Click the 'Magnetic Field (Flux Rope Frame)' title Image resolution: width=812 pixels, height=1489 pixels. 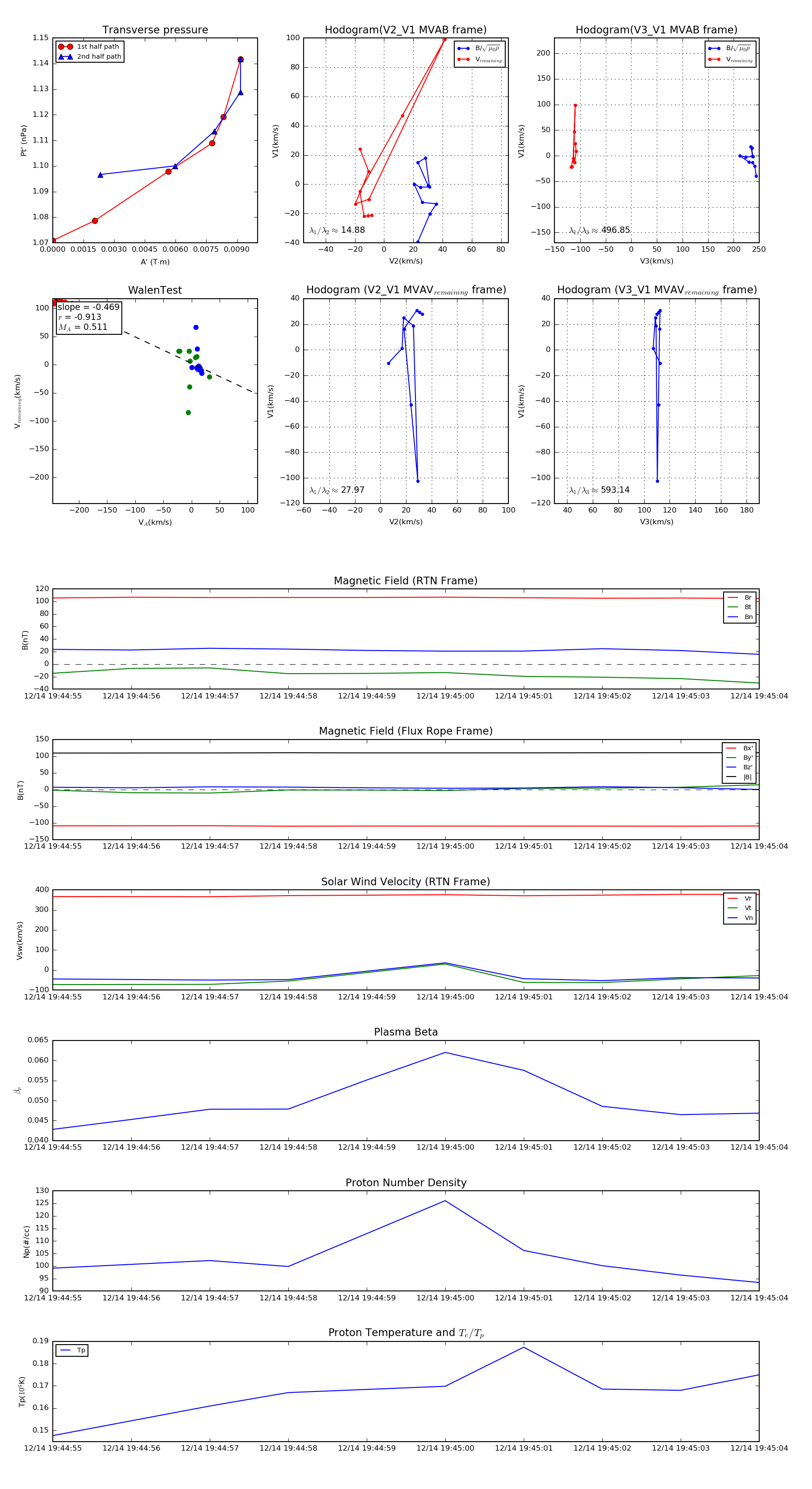tap(406, 731)
